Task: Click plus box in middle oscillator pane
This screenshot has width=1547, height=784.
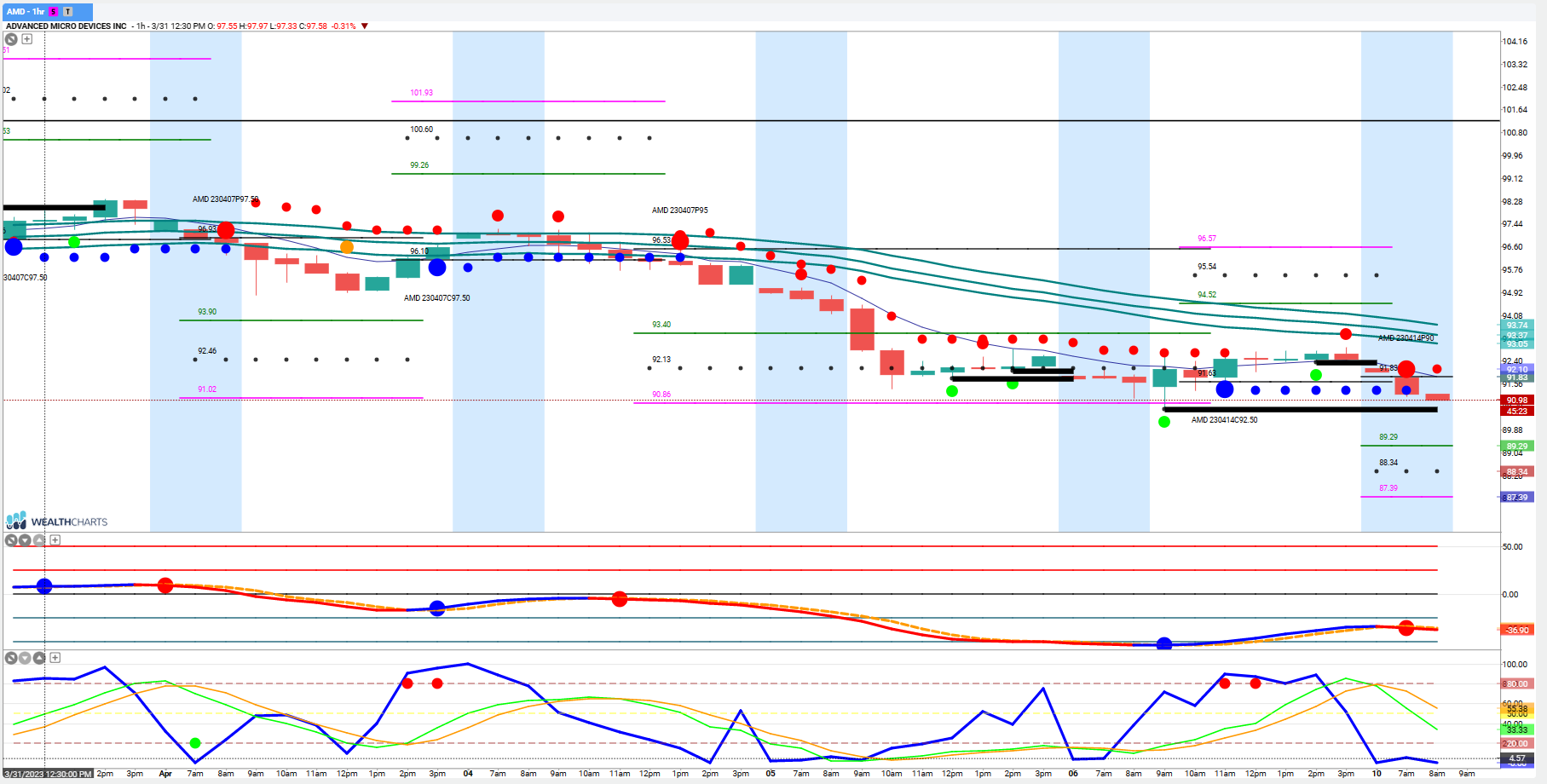Action: 55,540
